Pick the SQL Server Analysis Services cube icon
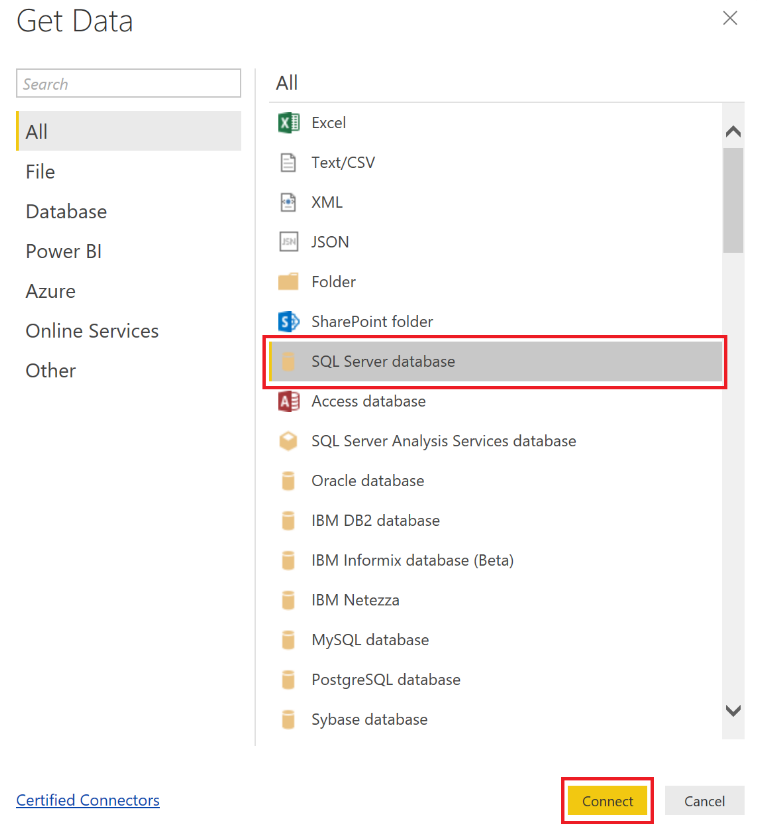This screenshot has width=757, height=835. (288, 441)
